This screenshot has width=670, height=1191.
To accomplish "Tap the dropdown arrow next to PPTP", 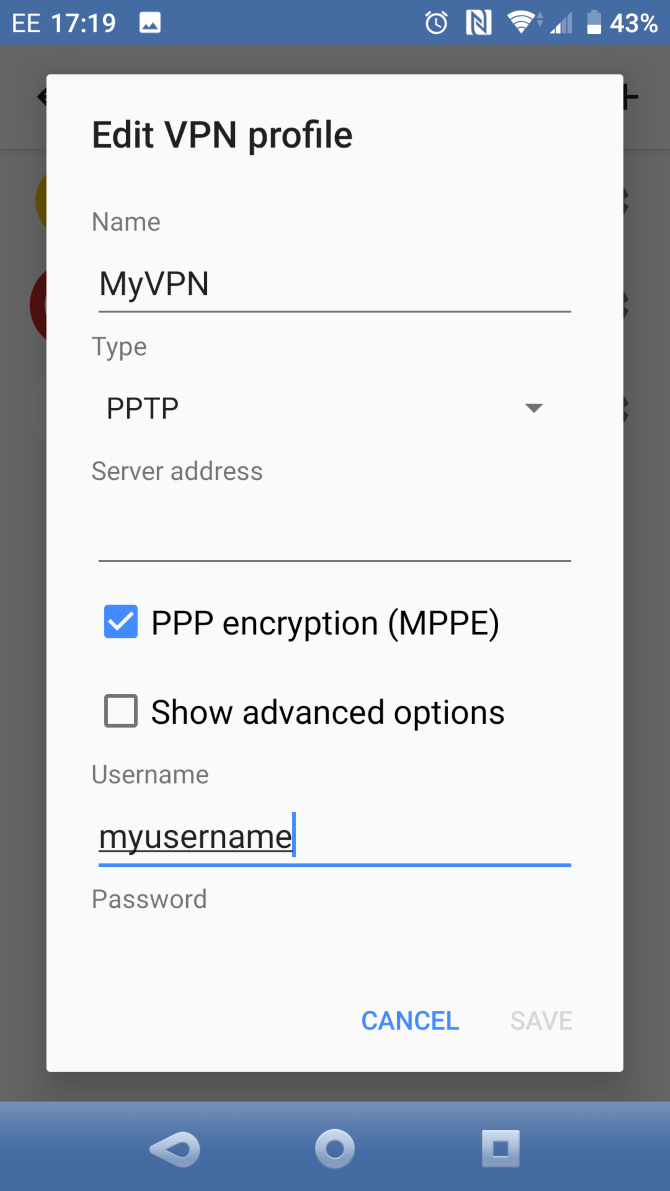I will click(x=534, y=408).
